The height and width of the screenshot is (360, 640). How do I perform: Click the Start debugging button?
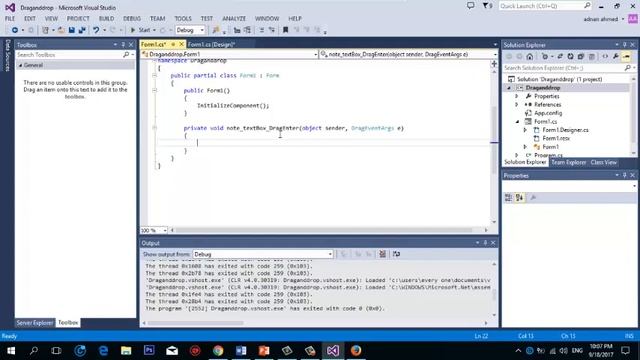tap(140, 30)
